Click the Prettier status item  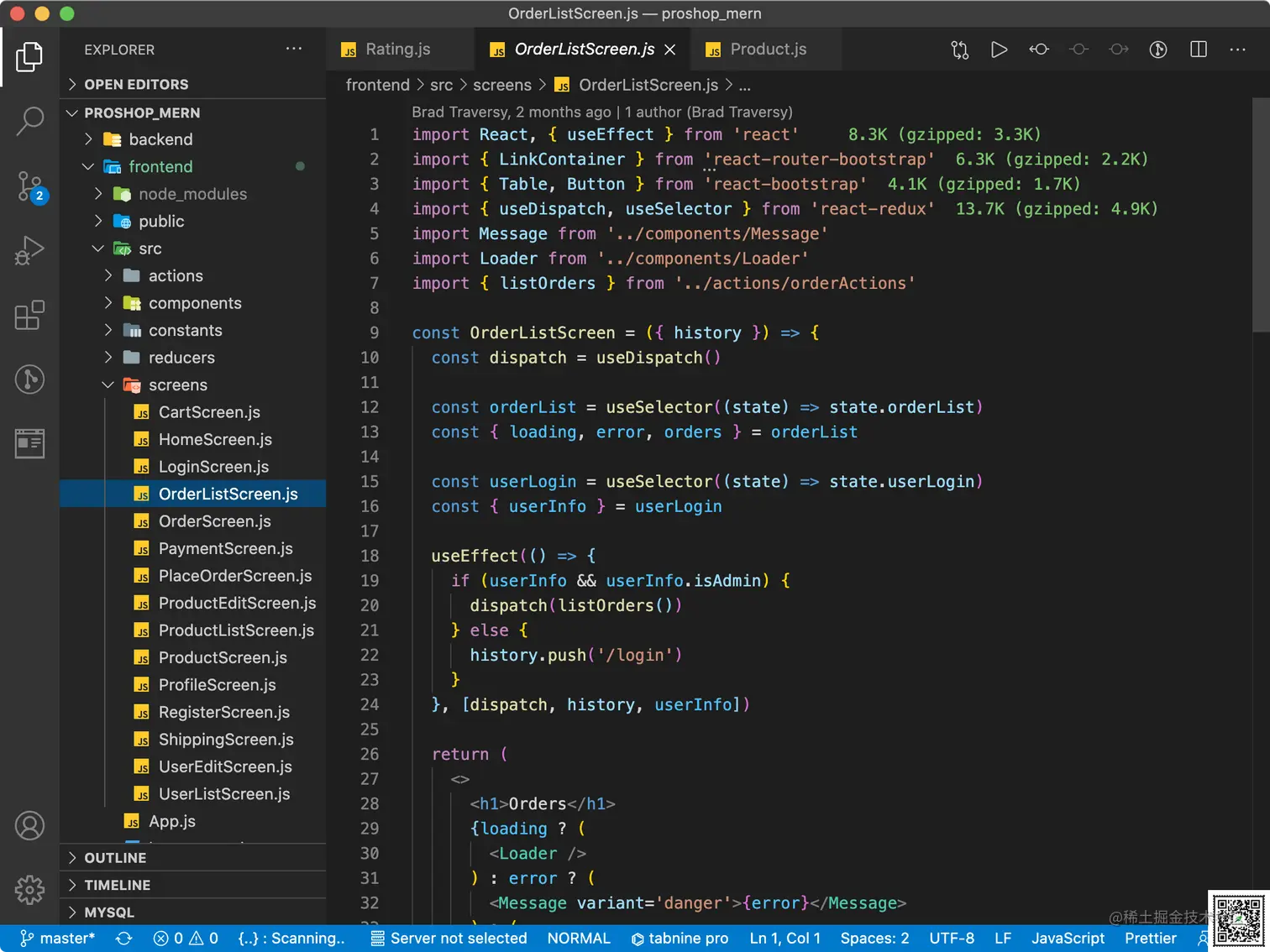tap(1150, 939)
